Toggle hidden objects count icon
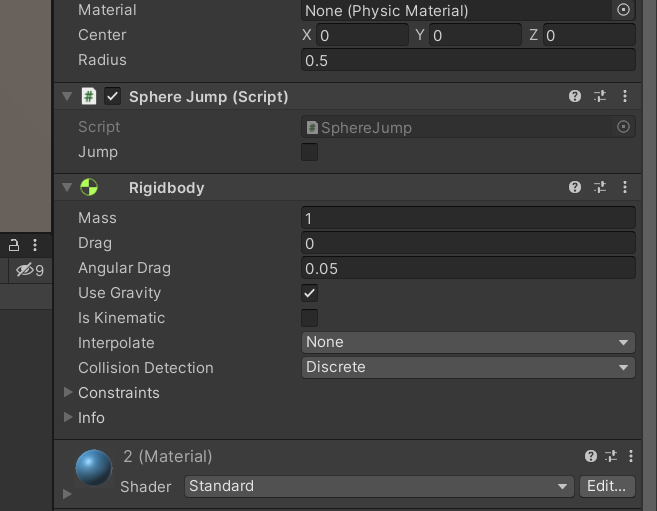The image size is (657, 511). pyautogui.click(x=30, y=270)
